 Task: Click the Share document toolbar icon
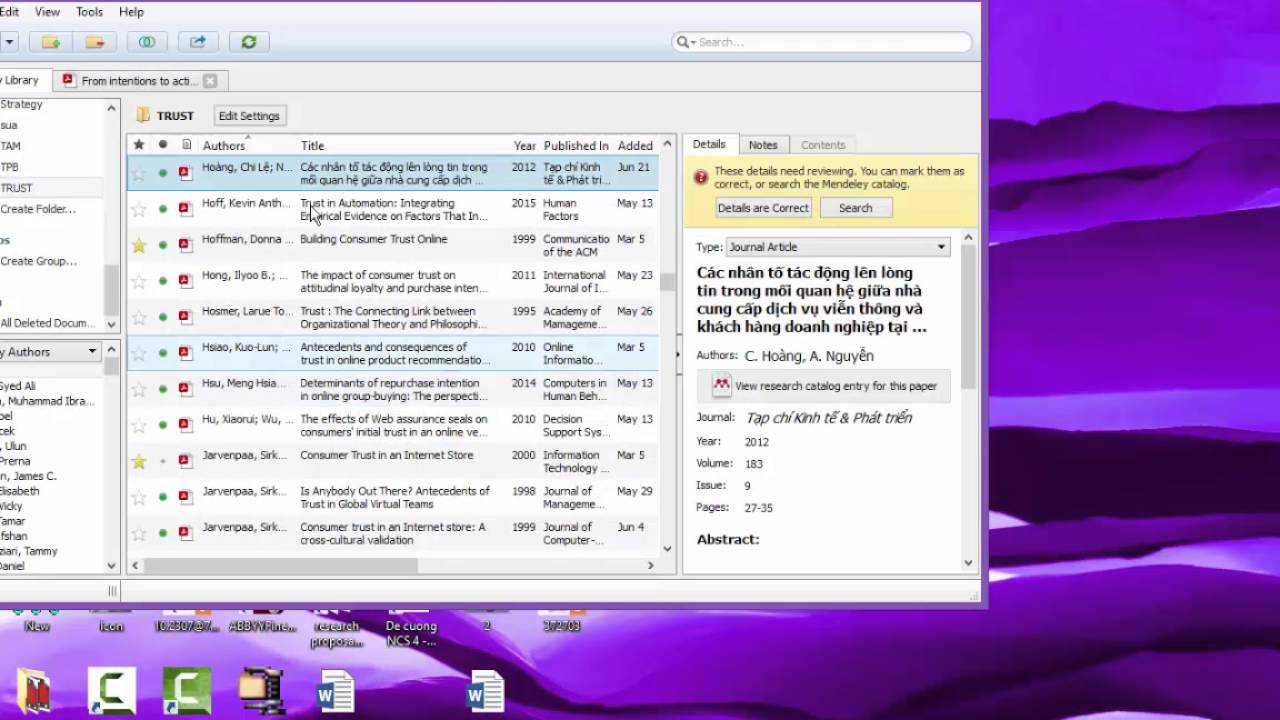198,42
